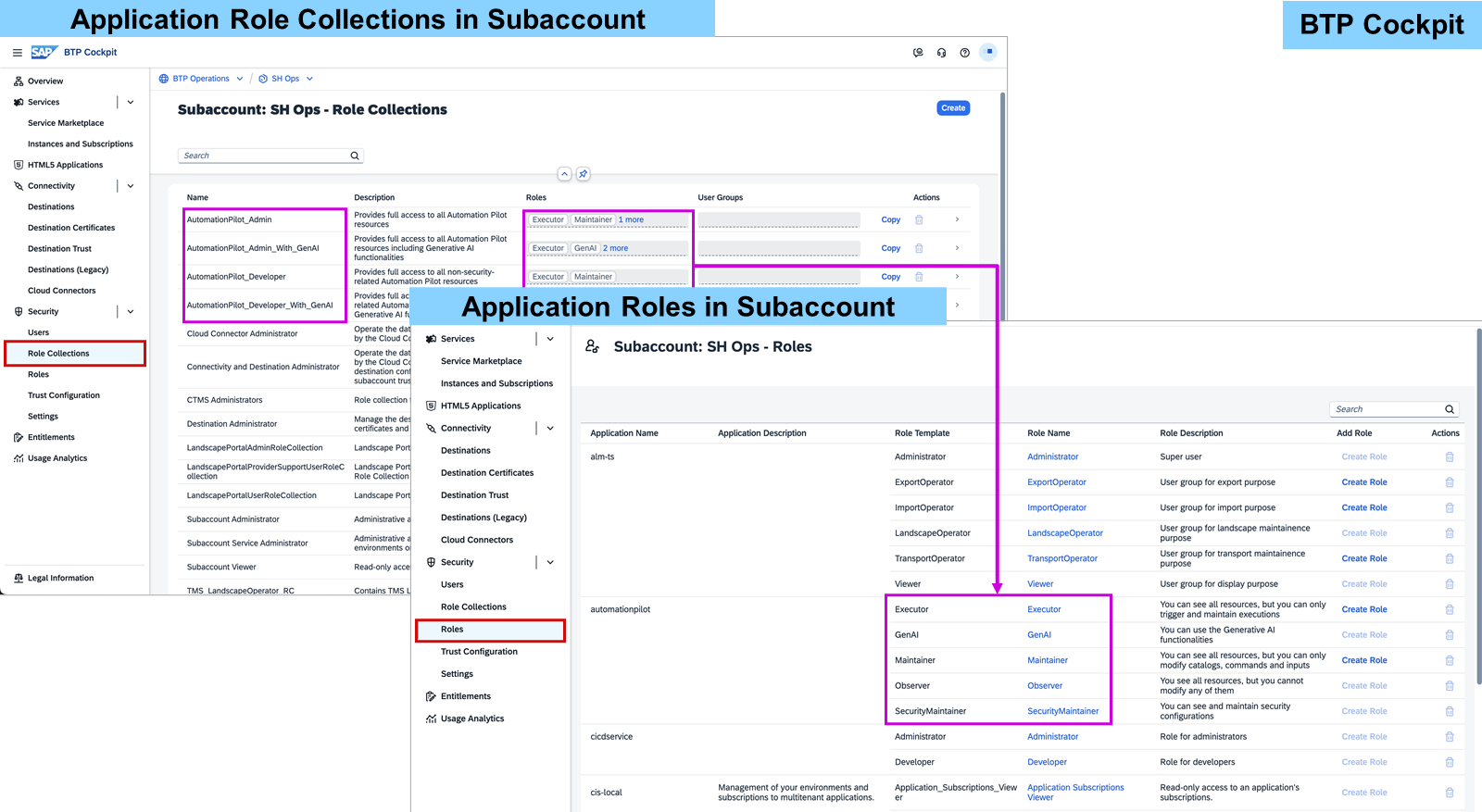Open the SecurityMaintainer role name link
Screen dimensions: 1482x812
pos(1063,711)
